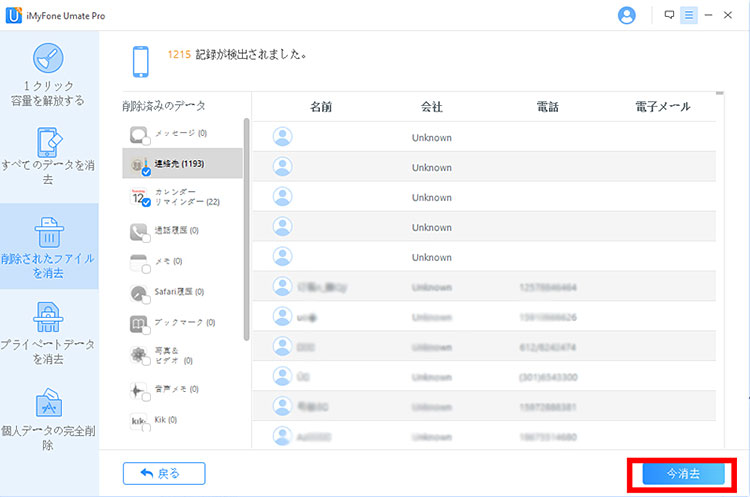Toggle the Safari履歴 (0) checkbox
The image size is (750, 497).
point(146,300)
